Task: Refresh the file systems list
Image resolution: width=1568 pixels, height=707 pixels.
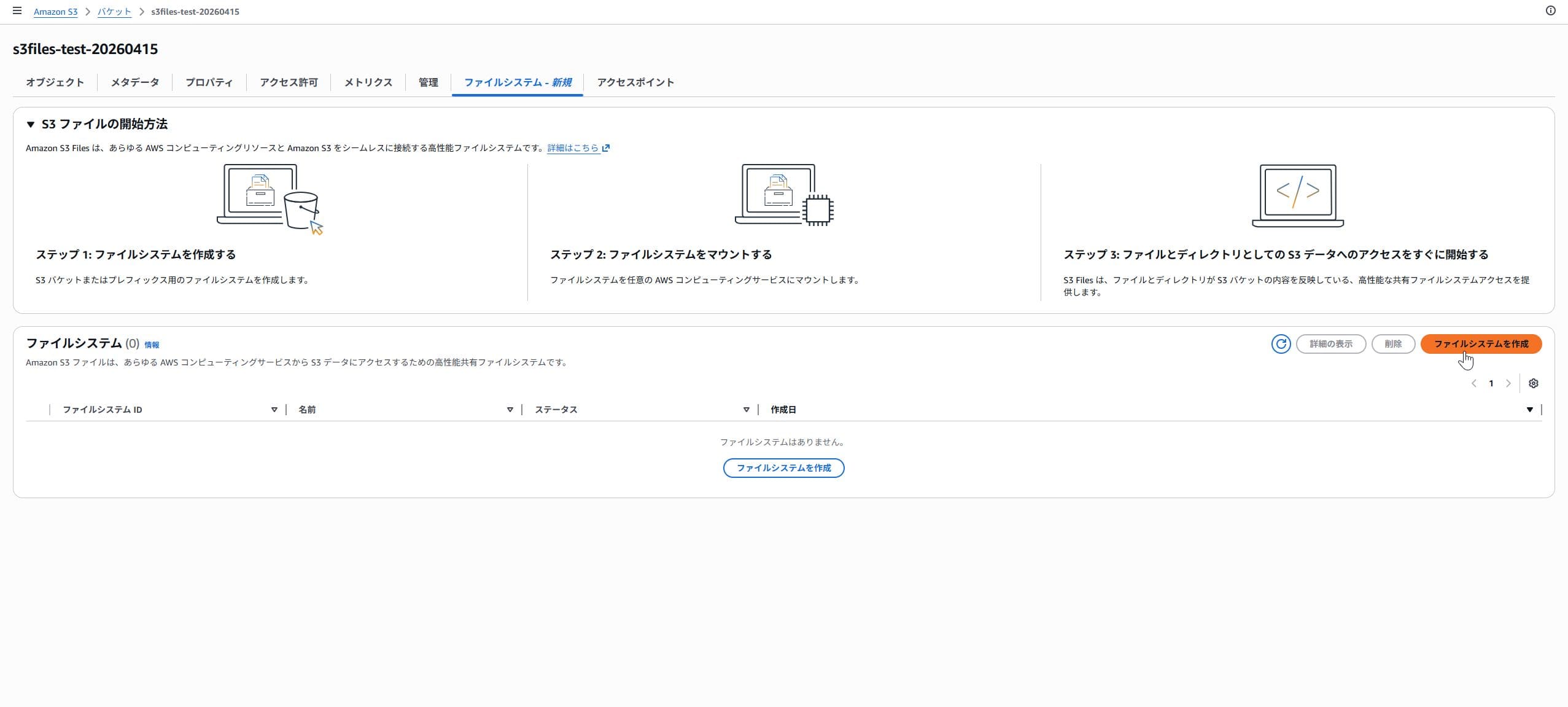Action: (1281, 344)
